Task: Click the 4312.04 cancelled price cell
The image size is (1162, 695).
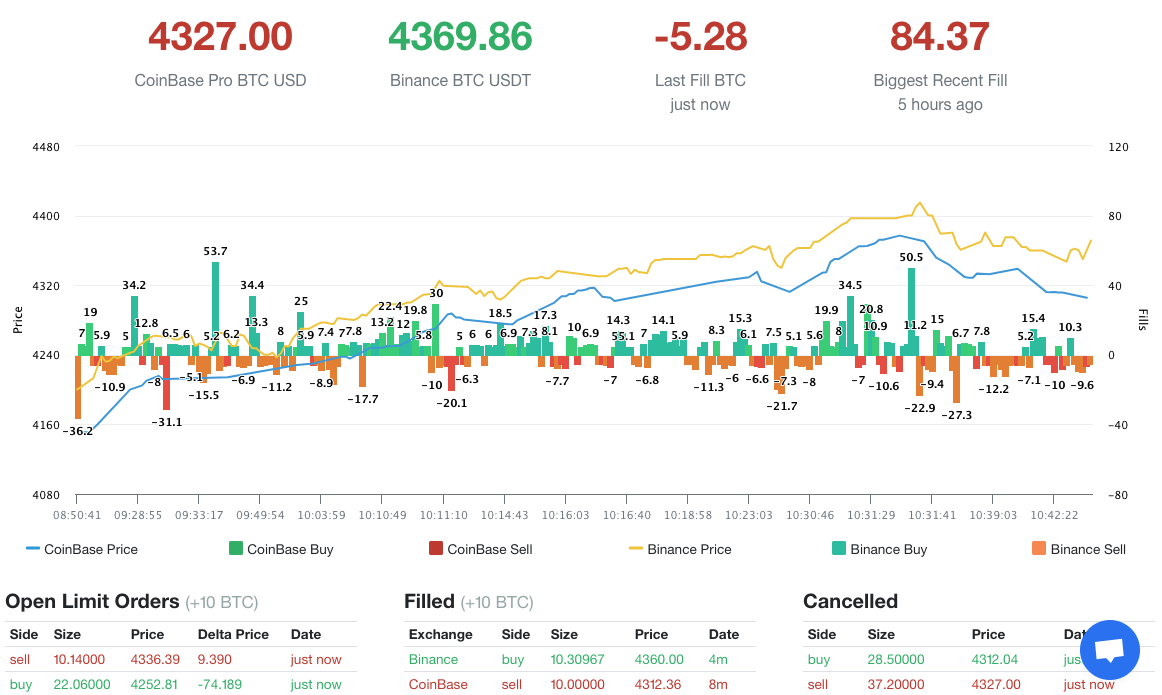Action: 995,659
